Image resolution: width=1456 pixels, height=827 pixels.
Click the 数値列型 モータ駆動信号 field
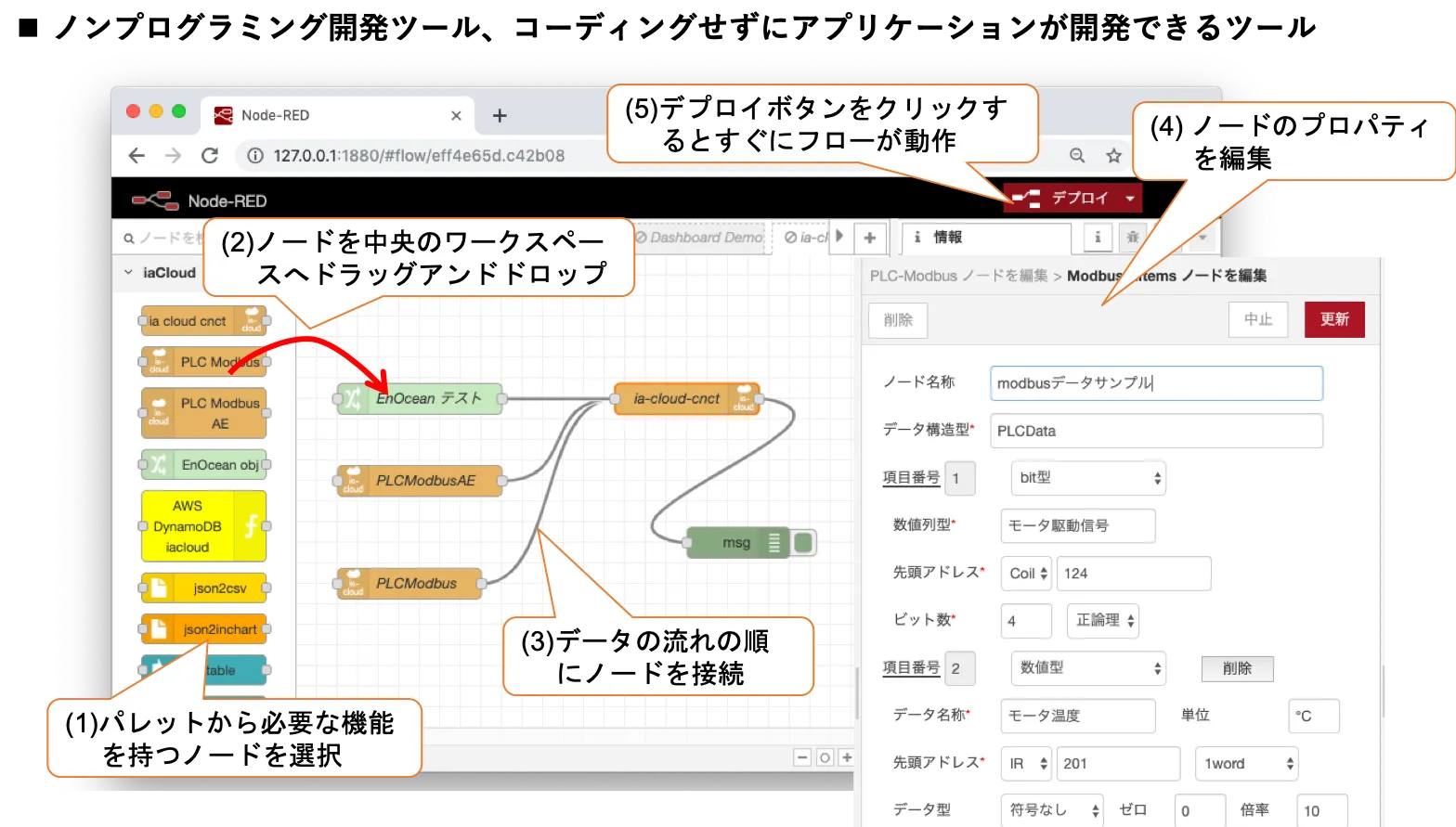click(x=1078, y=525)
